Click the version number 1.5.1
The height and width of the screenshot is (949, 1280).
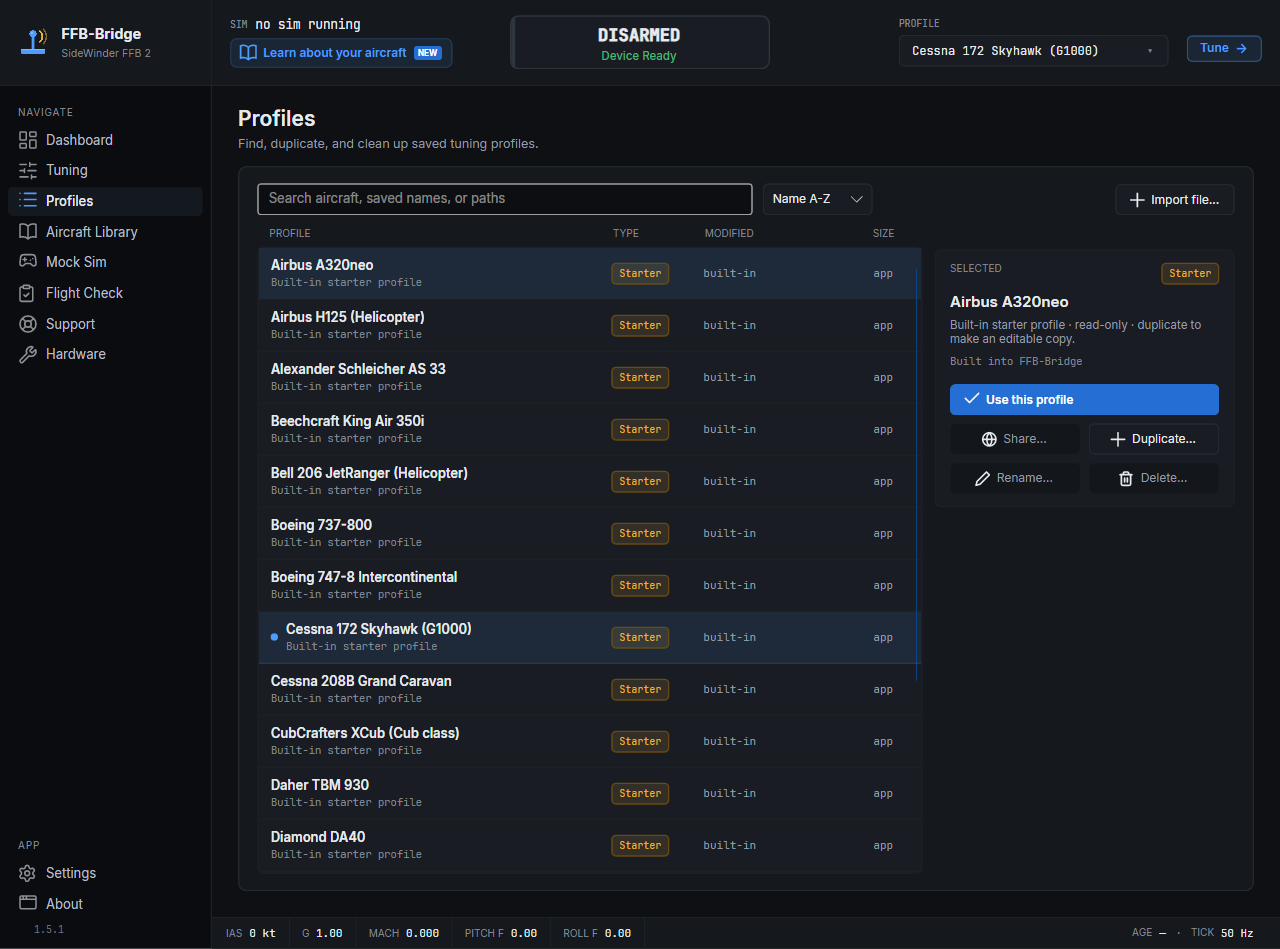click(49, 929)
